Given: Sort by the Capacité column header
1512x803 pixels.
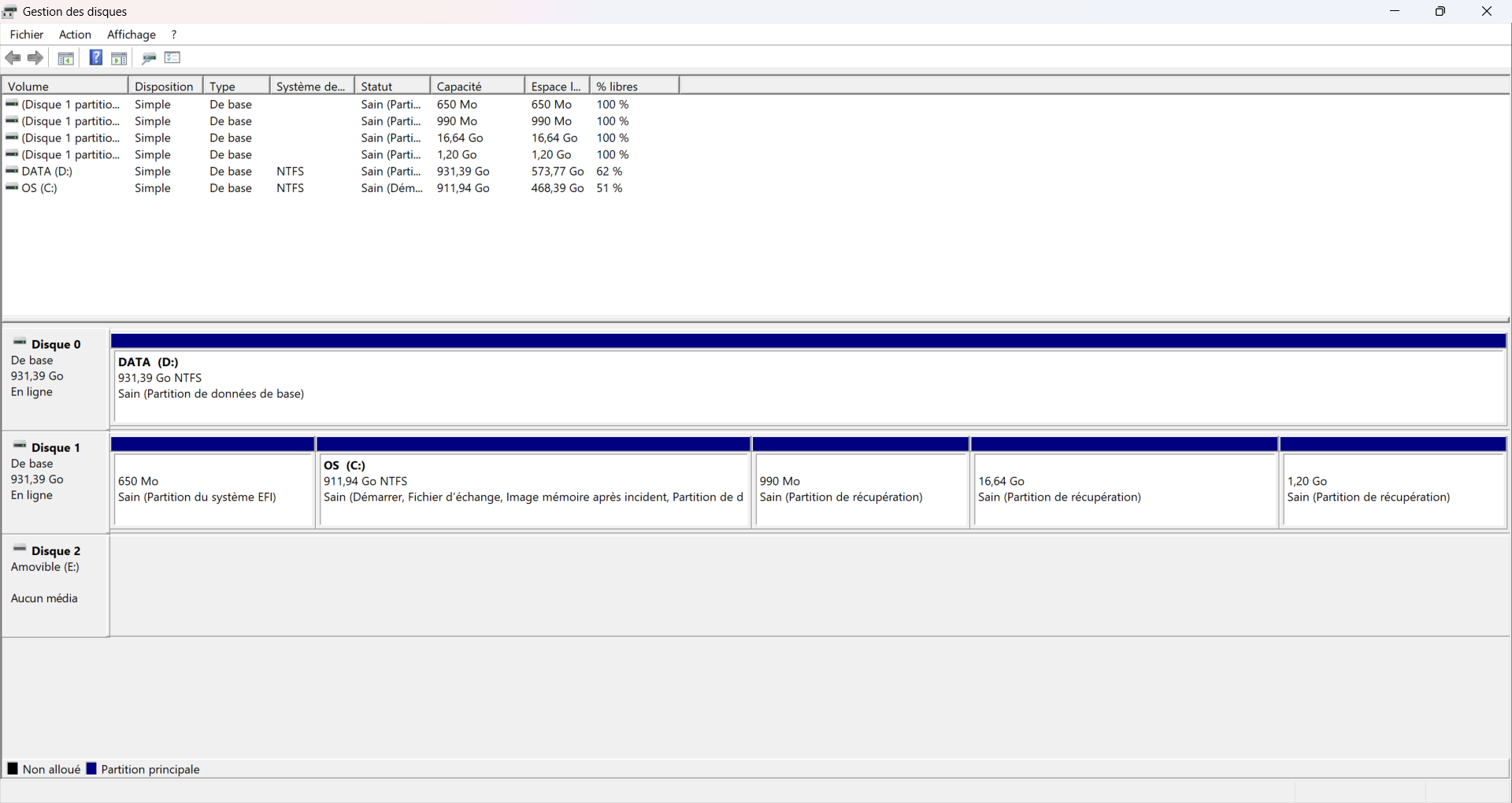Looking at the screenshot, I should tap(477, 86).
